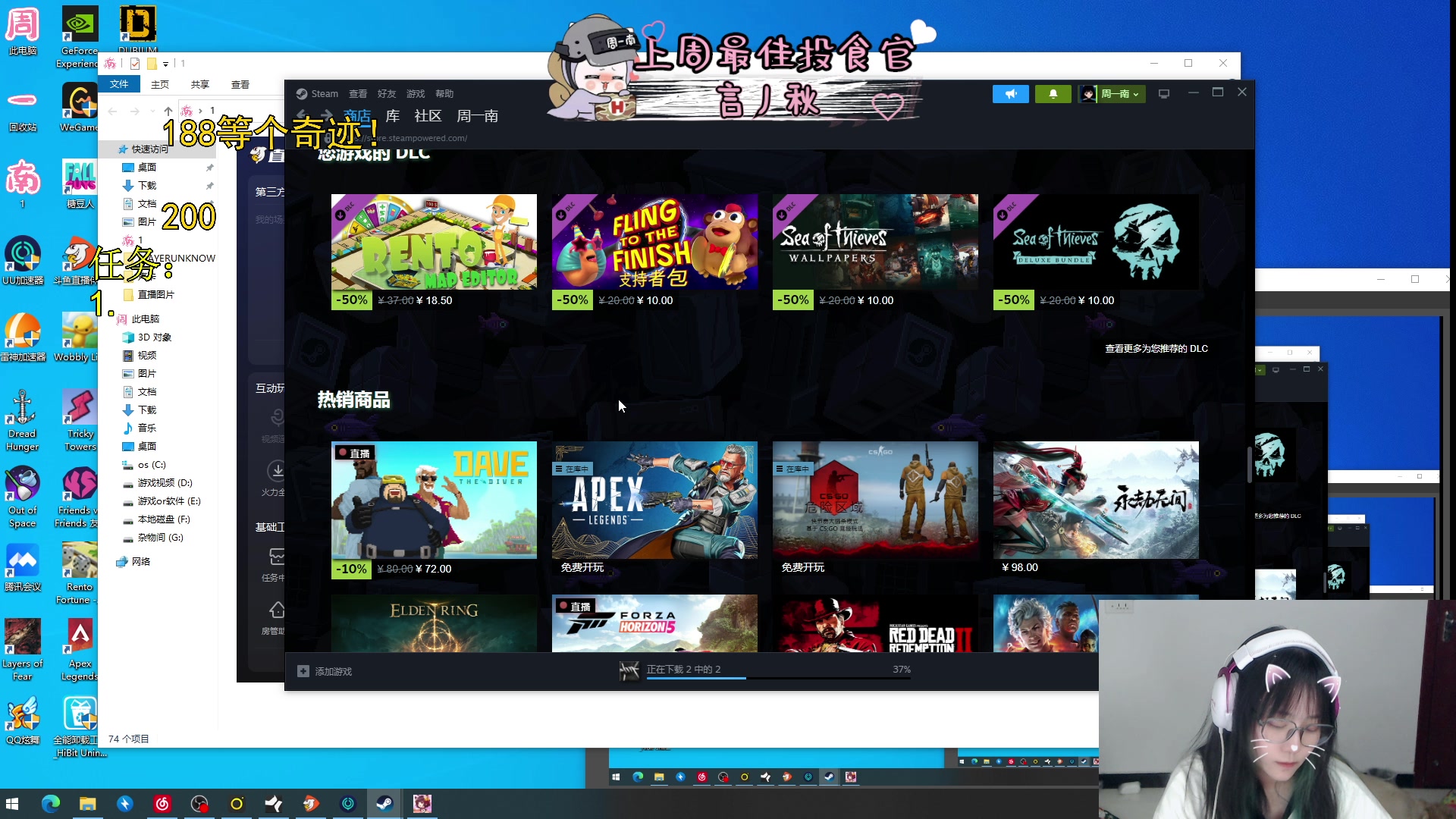Switch Steam to Big Picture mode icon
Screen dimensions: 1456x819
(x=1164, y=94)
